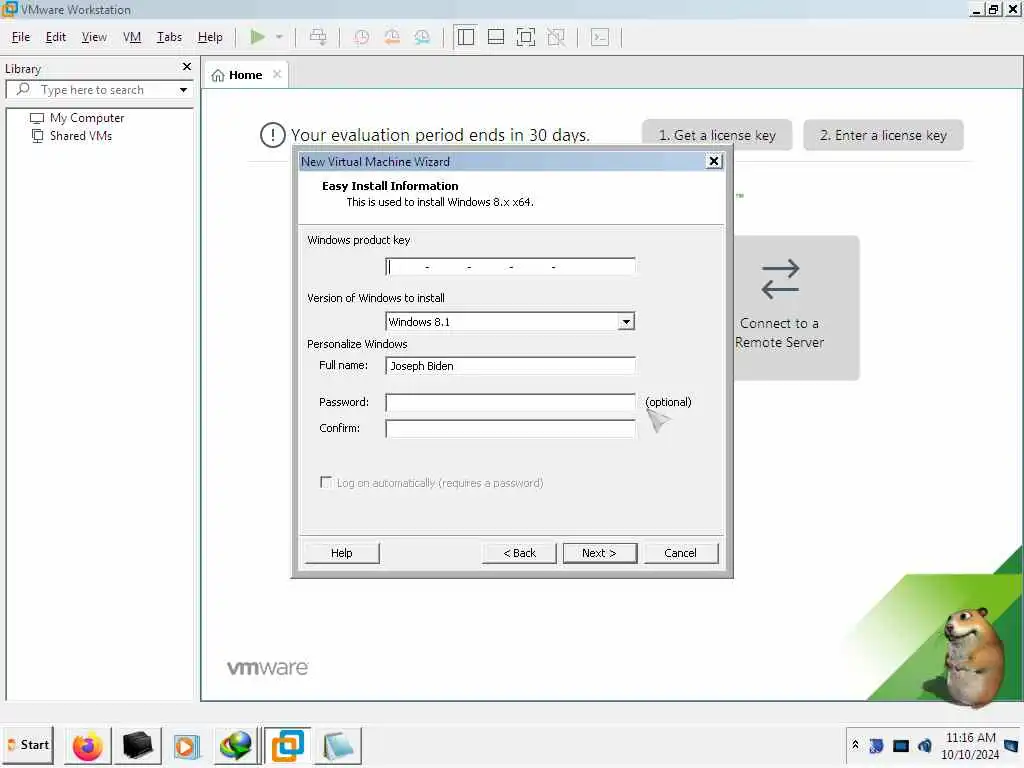Click the wizard Cancel button
The image size is (1024, 768).
[x=680, y=553]
